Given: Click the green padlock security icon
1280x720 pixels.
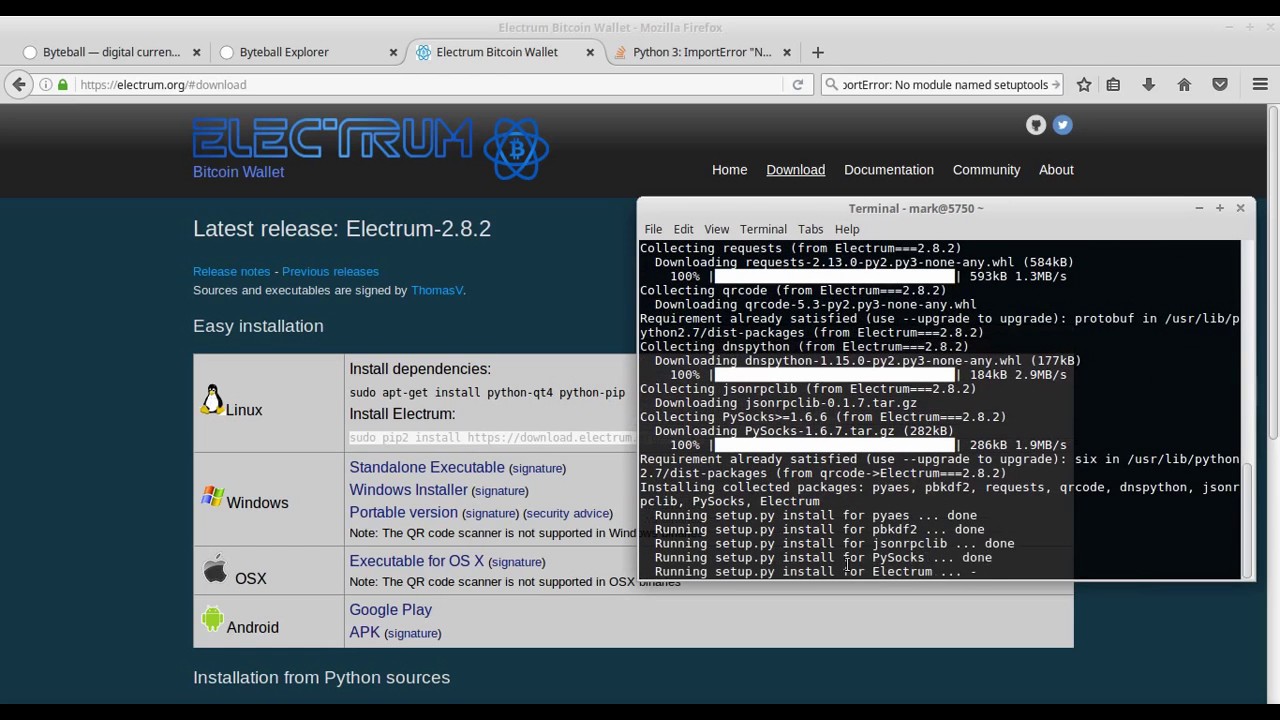Looking at the screenshot, I should coord(63,85).
